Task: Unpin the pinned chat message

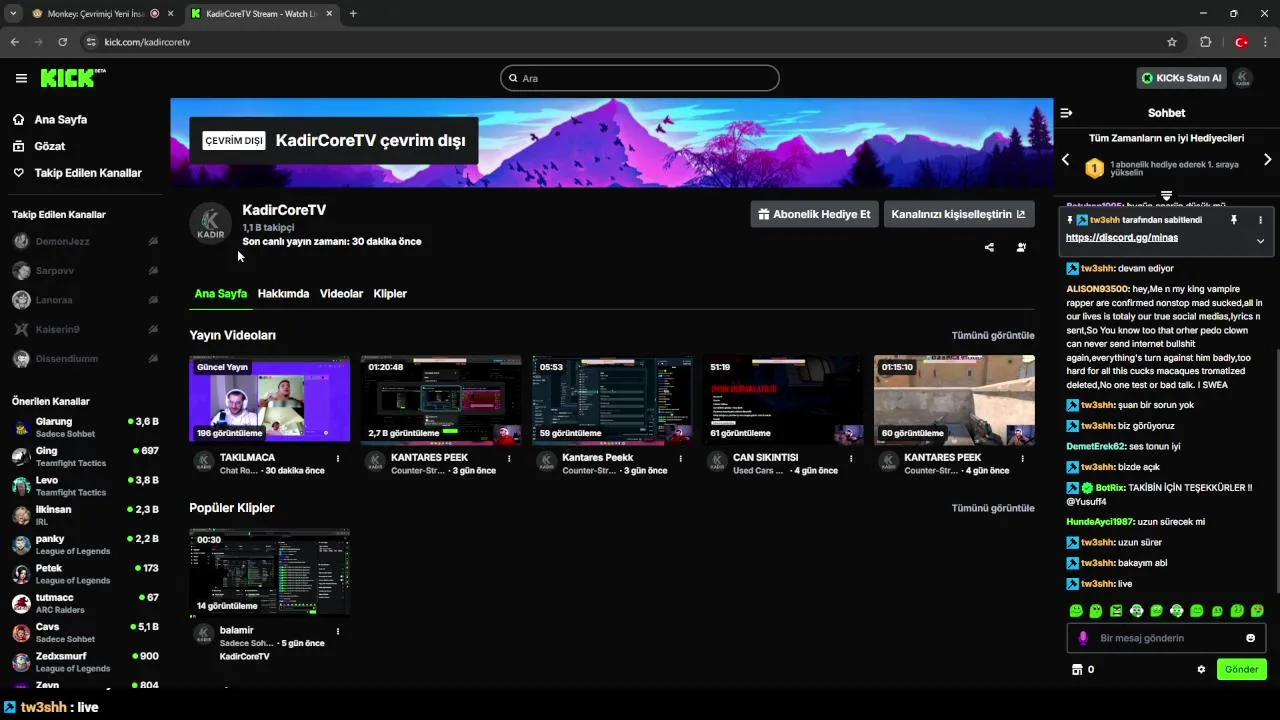Action: click(x=1234, y=220)
